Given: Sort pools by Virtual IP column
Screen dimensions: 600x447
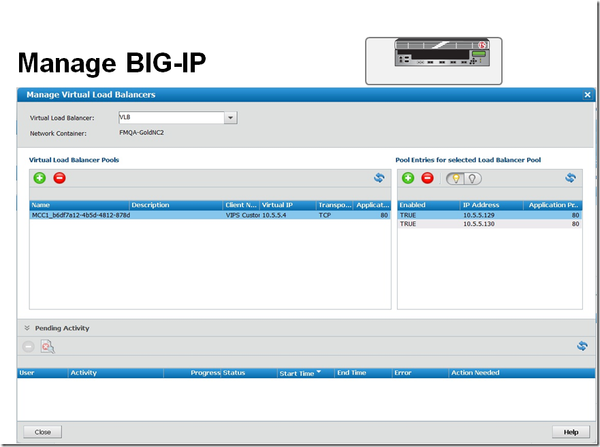Looking at the screenshot, I should tap(288, 205).
